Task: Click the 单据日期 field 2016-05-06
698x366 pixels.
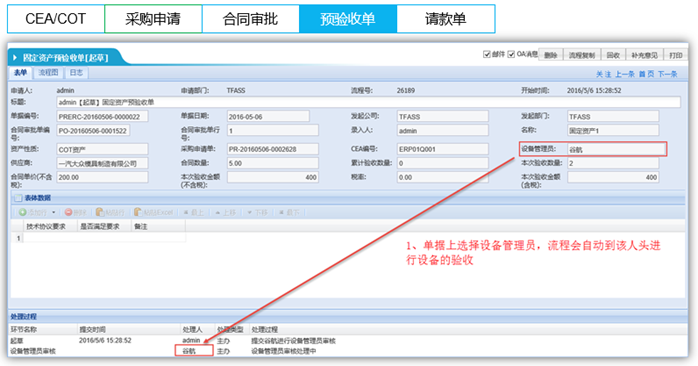Action: [x=268, y=117]
